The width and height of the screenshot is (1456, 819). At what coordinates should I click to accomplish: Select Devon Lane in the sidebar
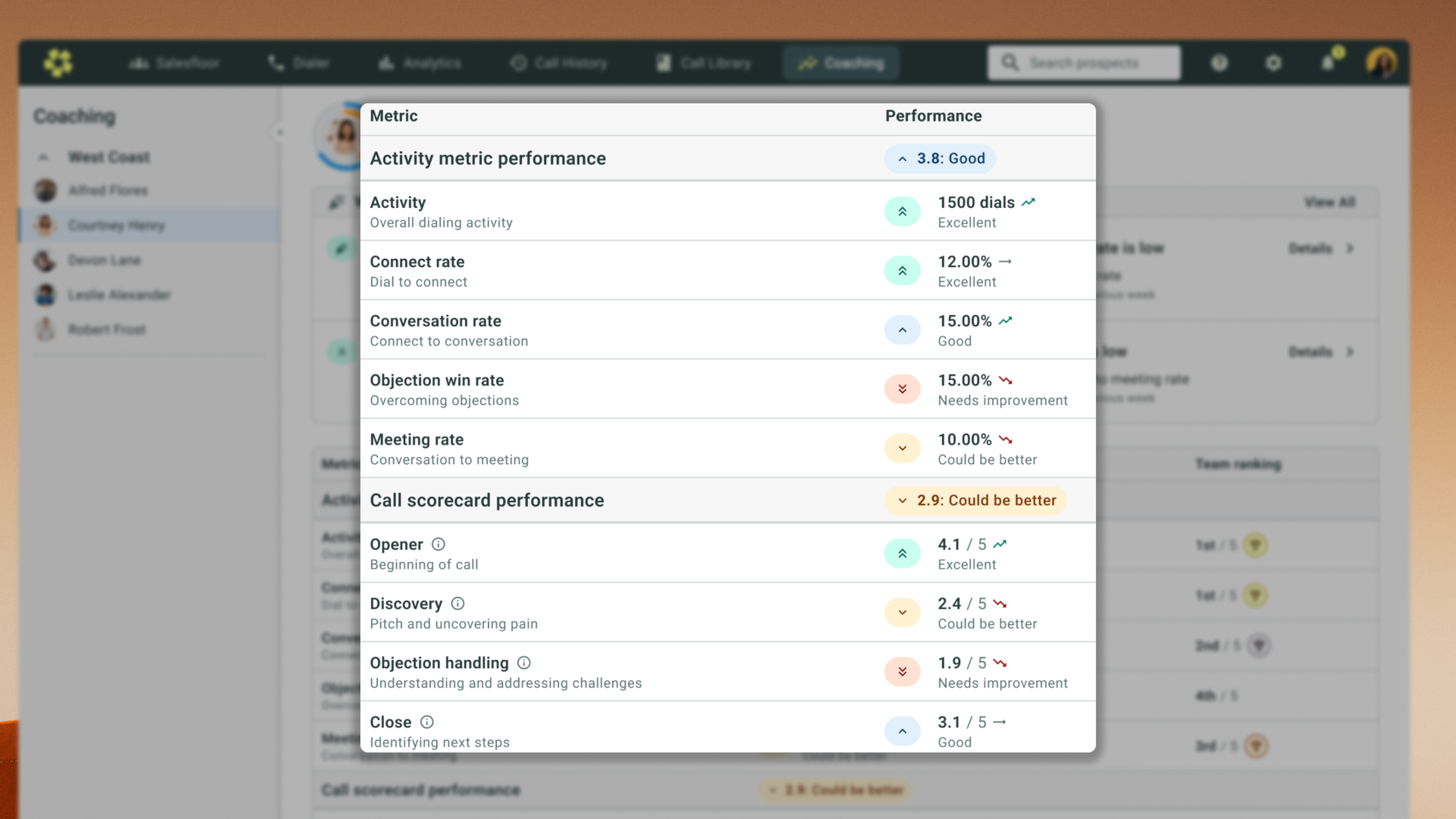150,260
